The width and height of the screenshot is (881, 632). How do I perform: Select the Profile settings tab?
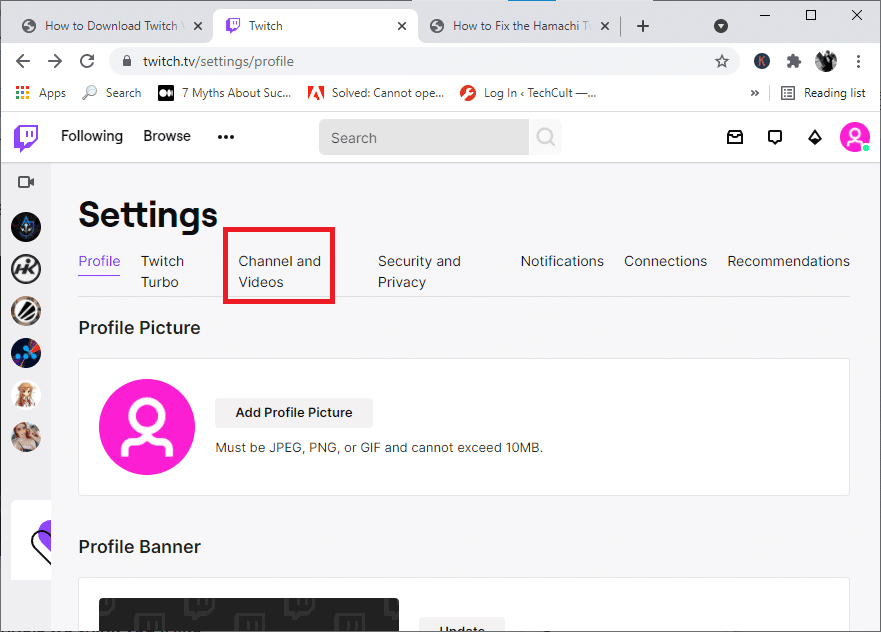click(x=99, y=261)
